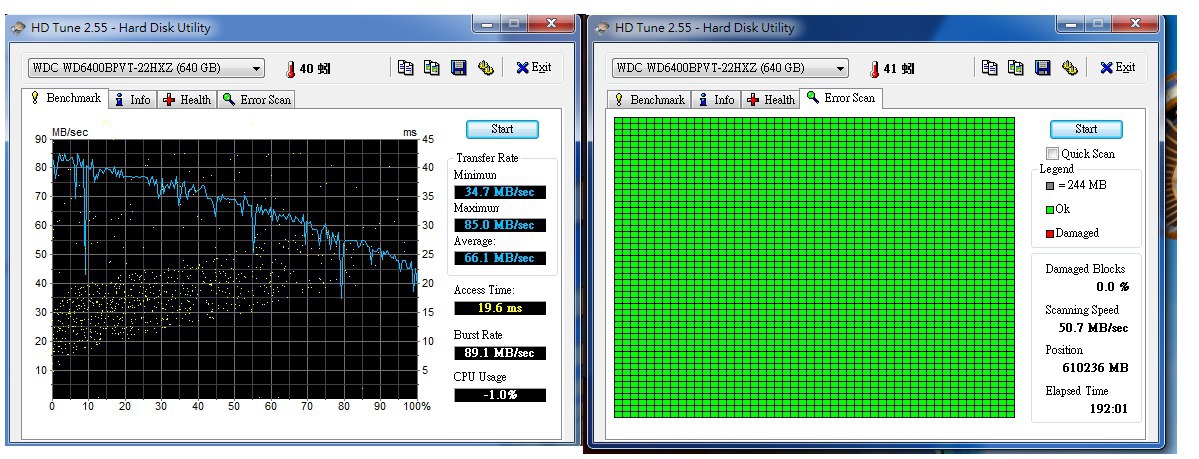The image size is (1199, 459).
Task: Click the left window's title bar text
Action: [121, 28]
